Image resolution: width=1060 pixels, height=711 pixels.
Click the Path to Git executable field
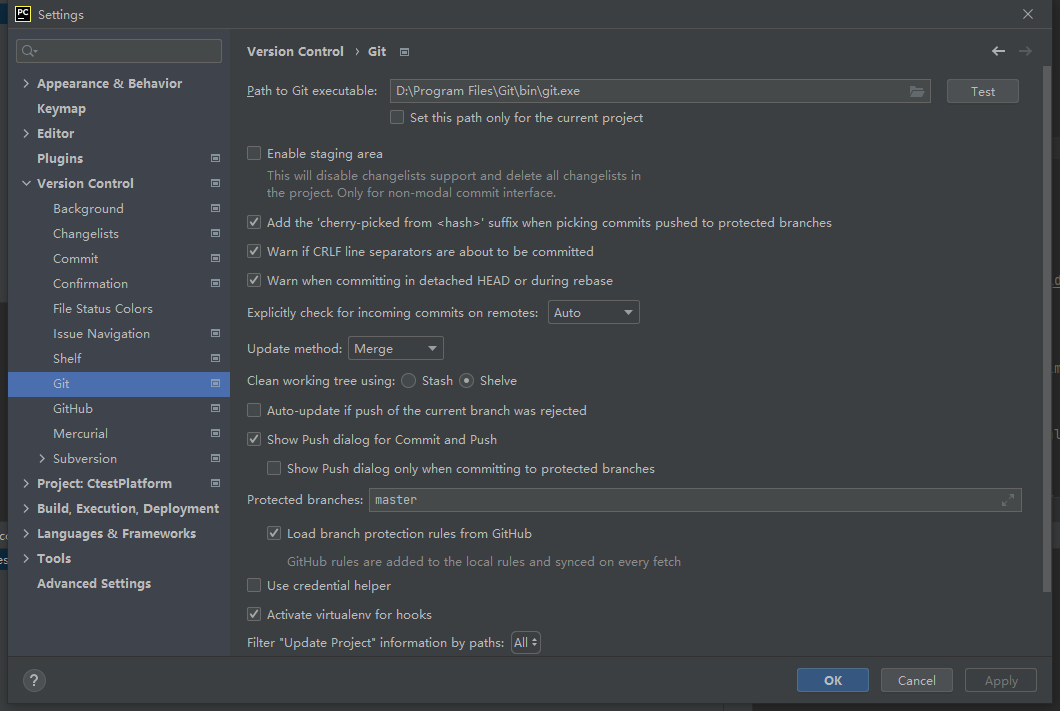[x=645, y=91]
